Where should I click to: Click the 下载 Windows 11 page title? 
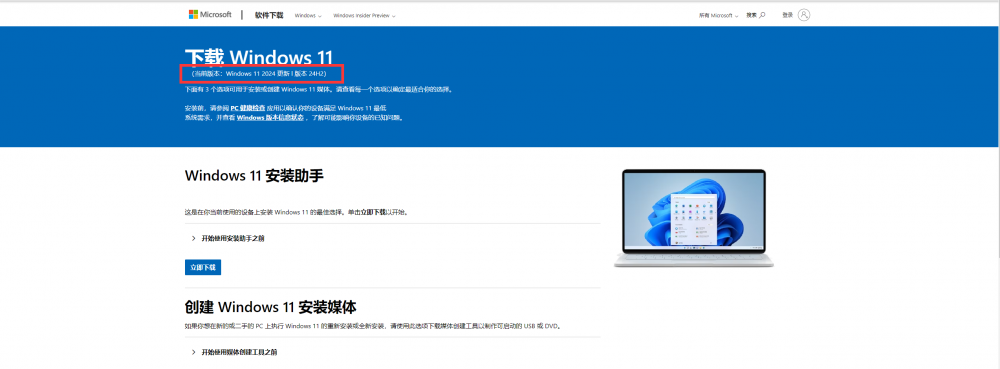click(259, 57)
